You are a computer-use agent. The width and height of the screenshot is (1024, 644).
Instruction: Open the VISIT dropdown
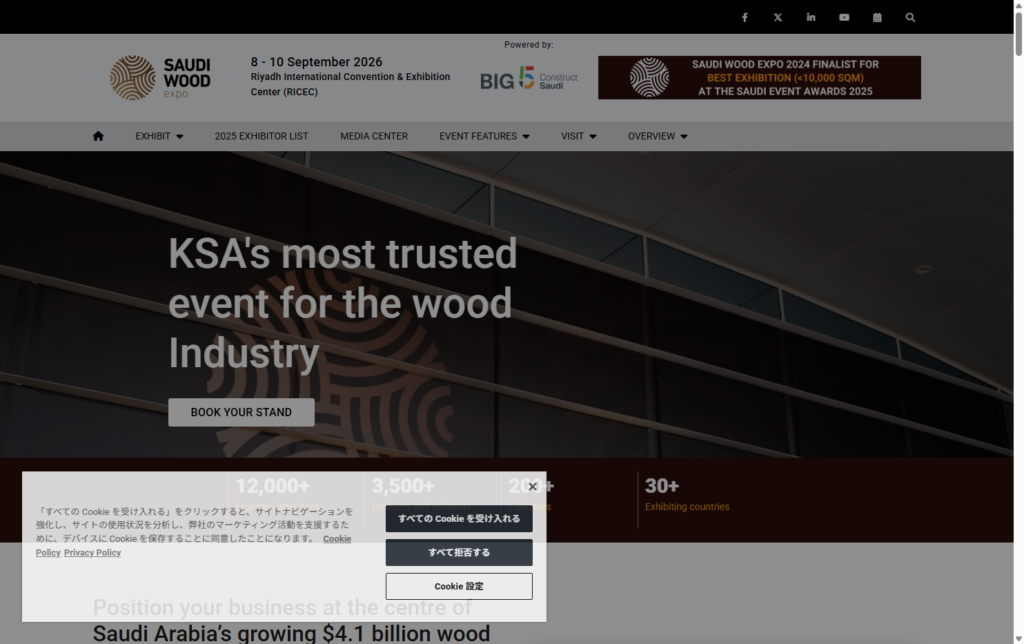coord(578,135)
